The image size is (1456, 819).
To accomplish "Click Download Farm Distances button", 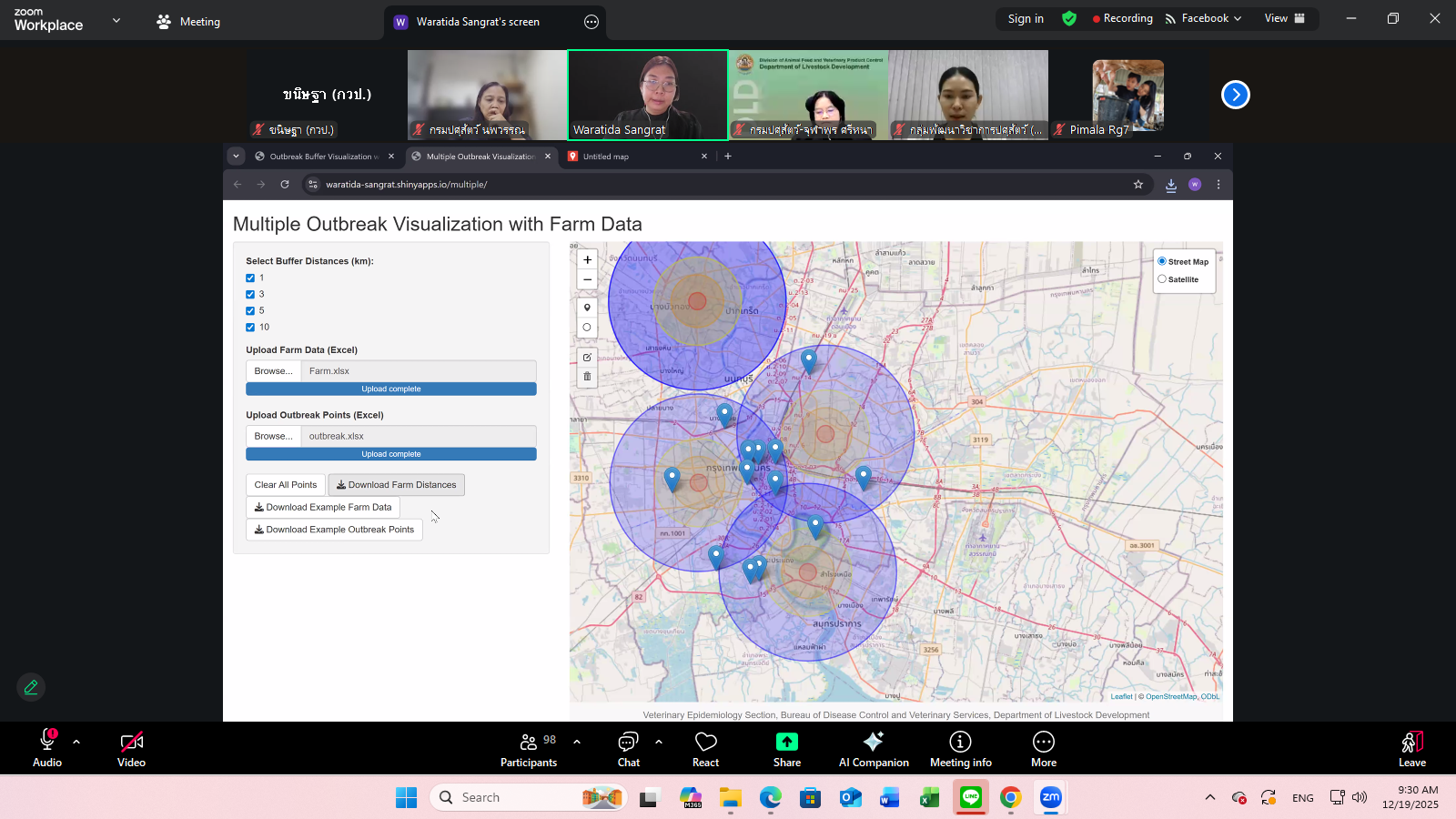I will tap(396, 485).
